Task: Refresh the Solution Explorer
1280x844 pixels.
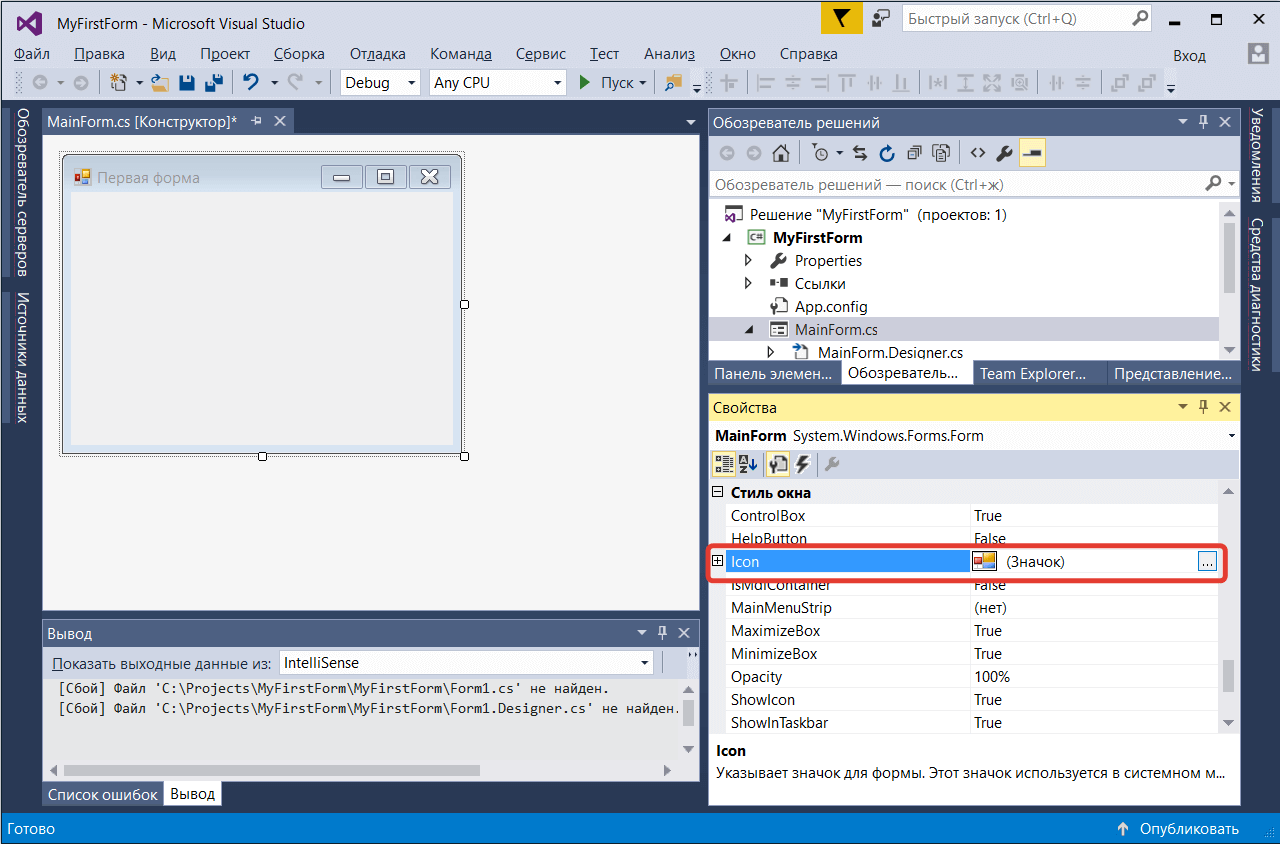Action: click(887, 153)
